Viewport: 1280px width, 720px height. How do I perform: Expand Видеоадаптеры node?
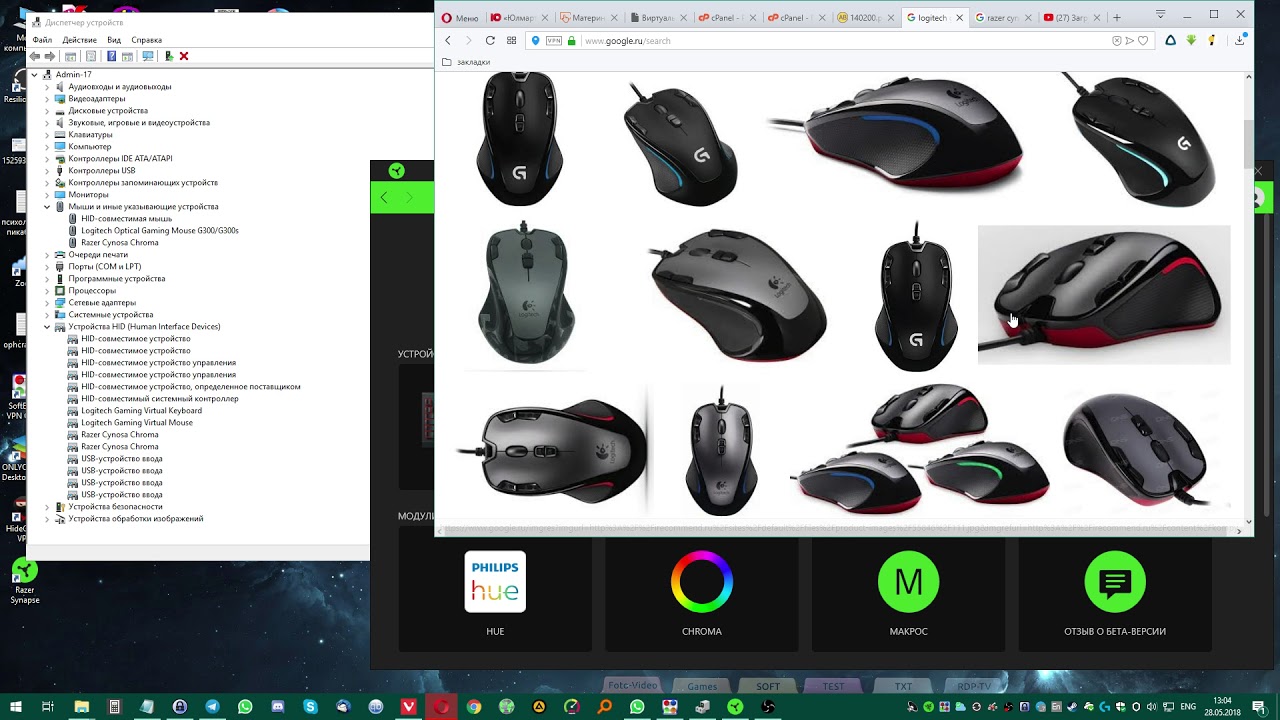(46, 99)
